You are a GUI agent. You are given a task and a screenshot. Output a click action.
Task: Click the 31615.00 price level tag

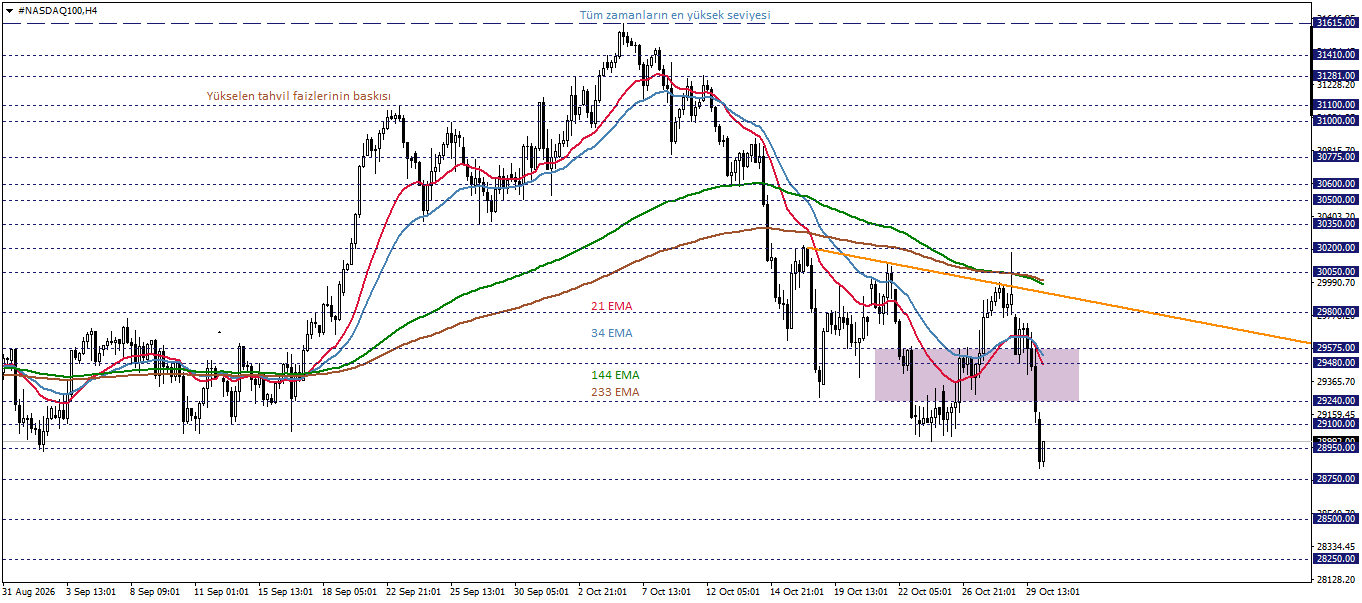1336,21
